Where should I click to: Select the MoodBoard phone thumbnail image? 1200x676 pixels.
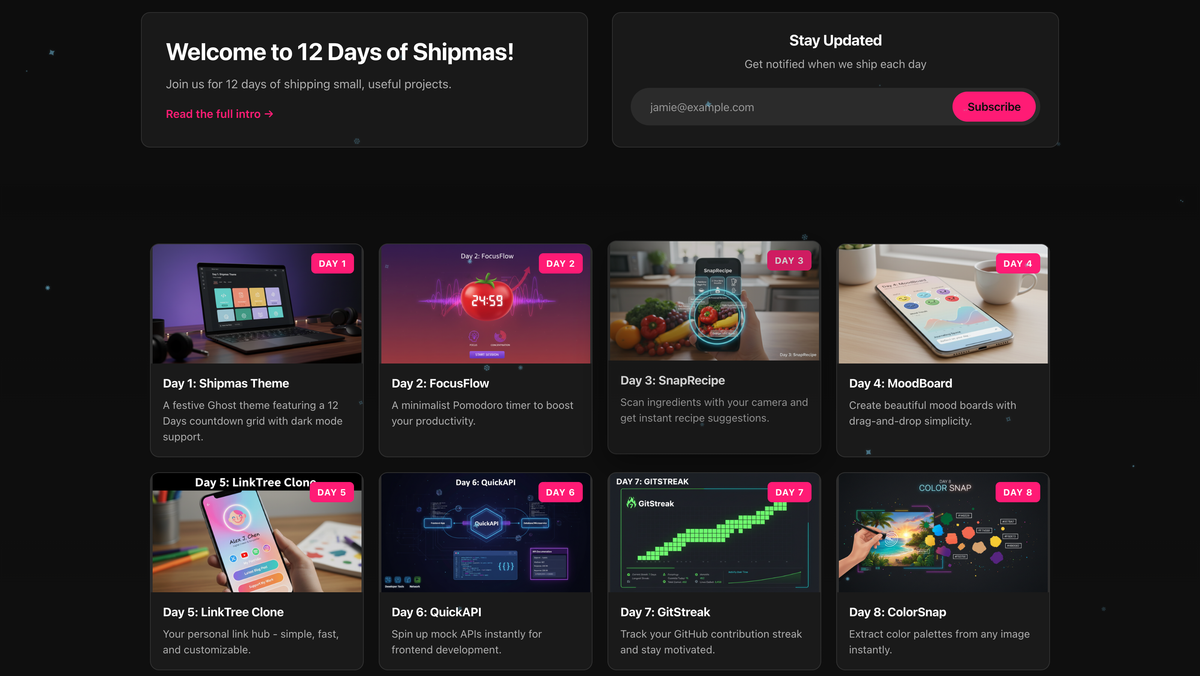[x=943, y=304]
